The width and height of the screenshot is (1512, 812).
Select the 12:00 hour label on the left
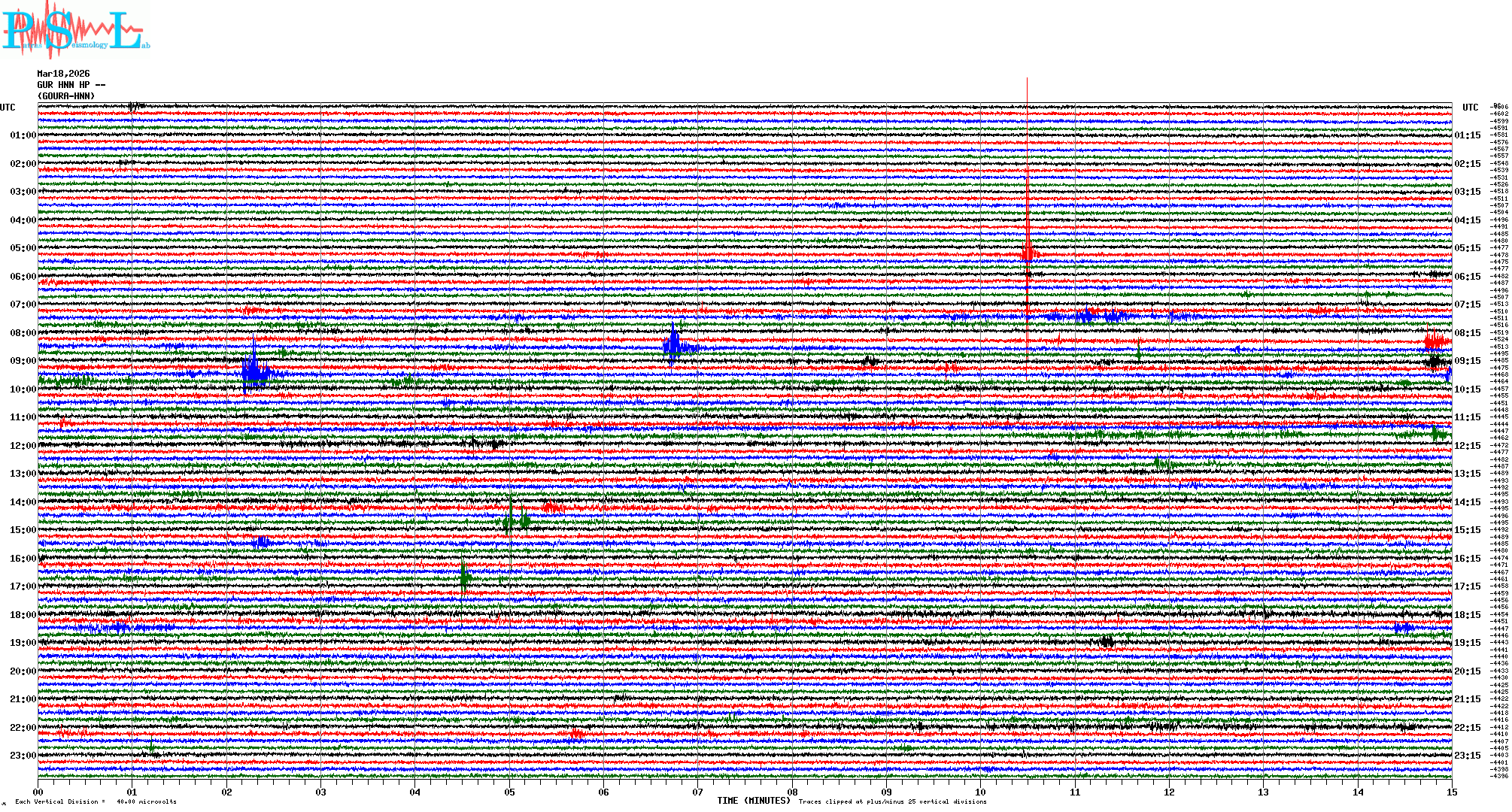(x=23, y=446)
